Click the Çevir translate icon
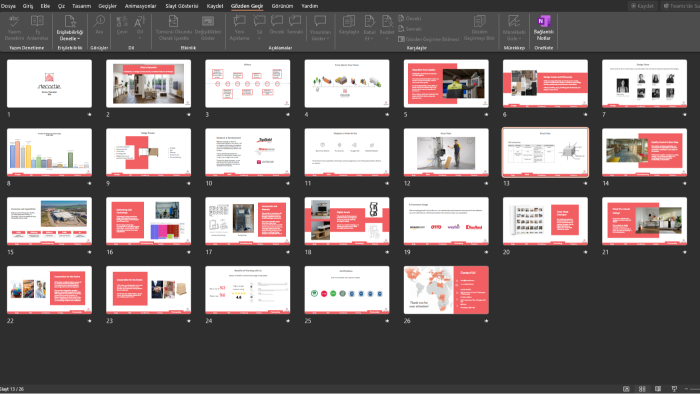The image size is (700, 394). [122, 25]
